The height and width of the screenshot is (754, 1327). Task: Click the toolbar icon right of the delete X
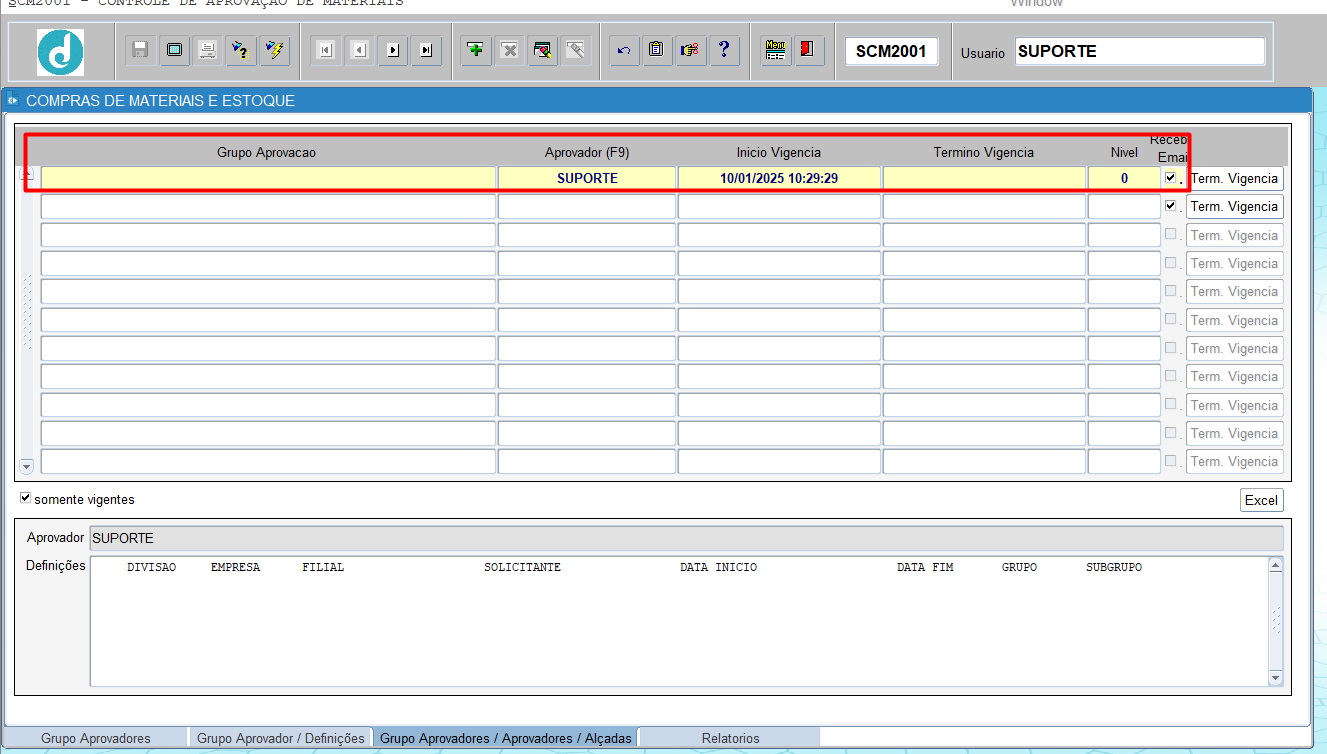[x=543, y=50]
